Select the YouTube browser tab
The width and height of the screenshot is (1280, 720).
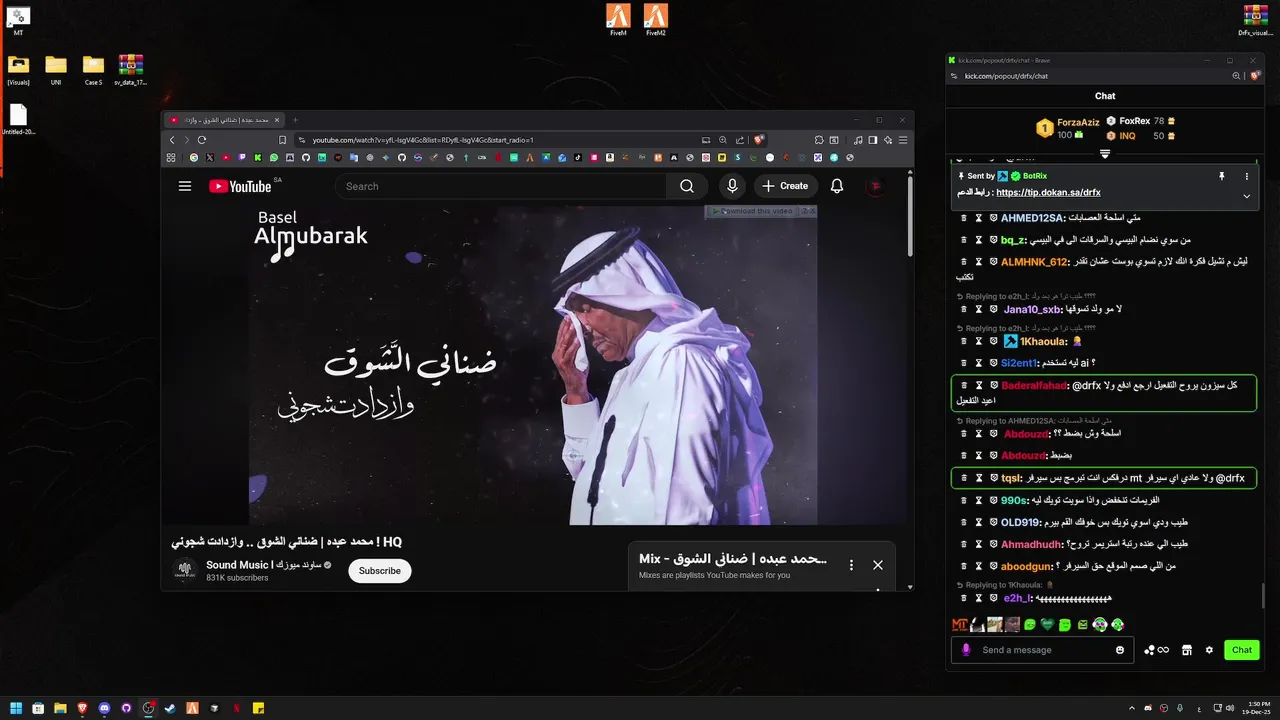pyautogui.click(x=226, y=120)
